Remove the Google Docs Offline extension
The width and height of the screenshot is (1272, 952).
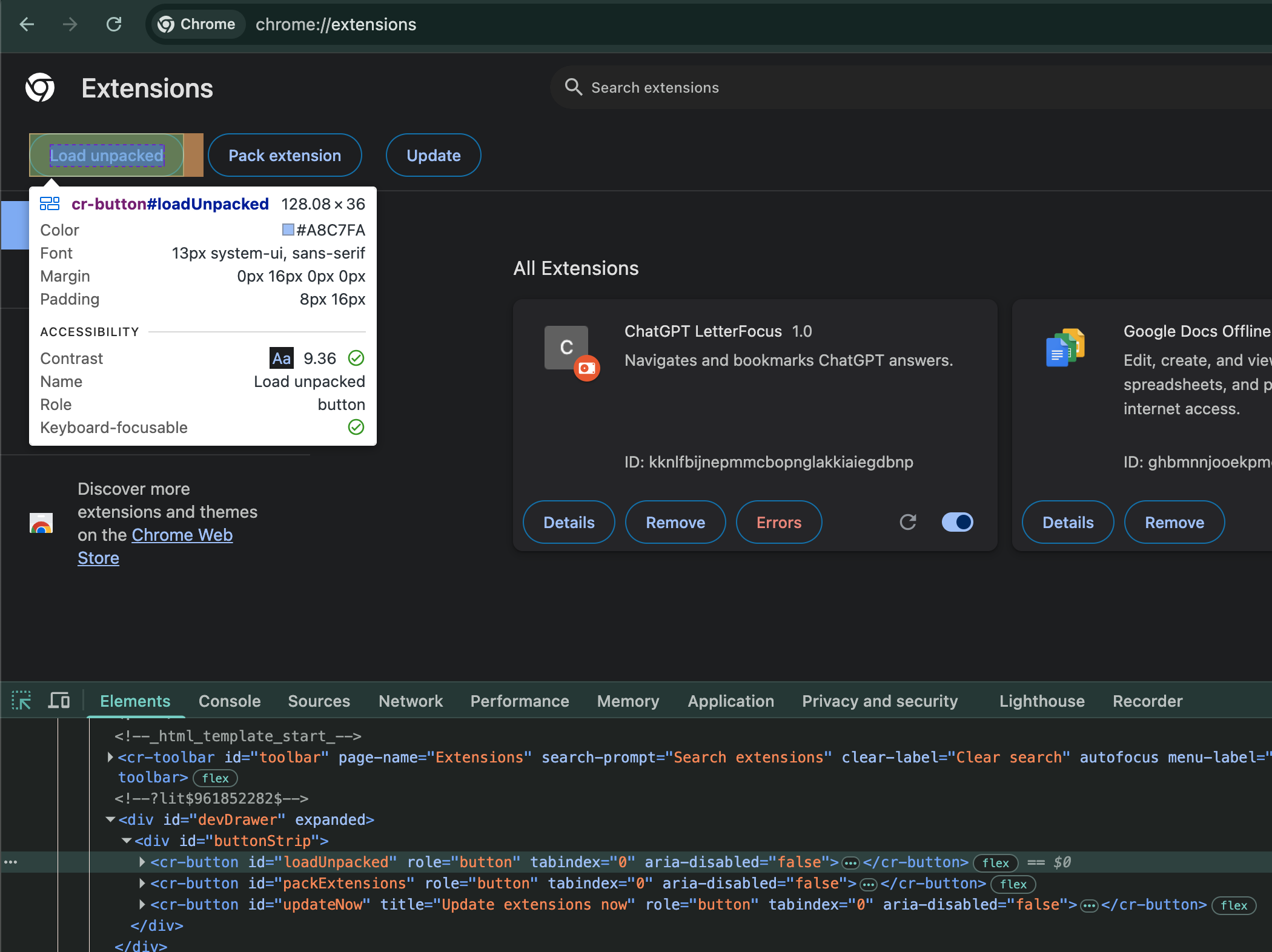1174,523
